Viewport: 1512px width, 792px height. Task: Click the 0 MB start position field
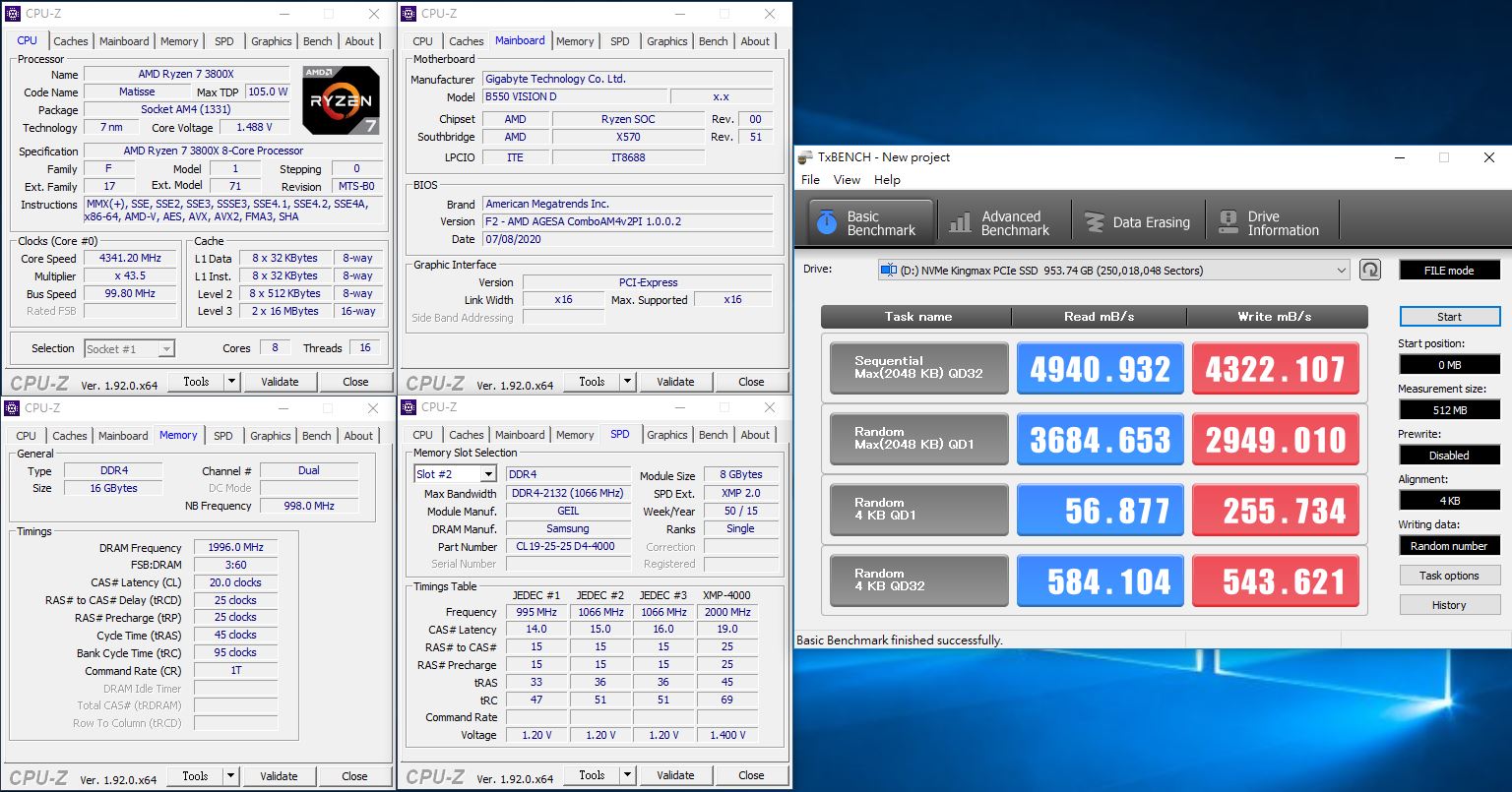click(1449, 365)
